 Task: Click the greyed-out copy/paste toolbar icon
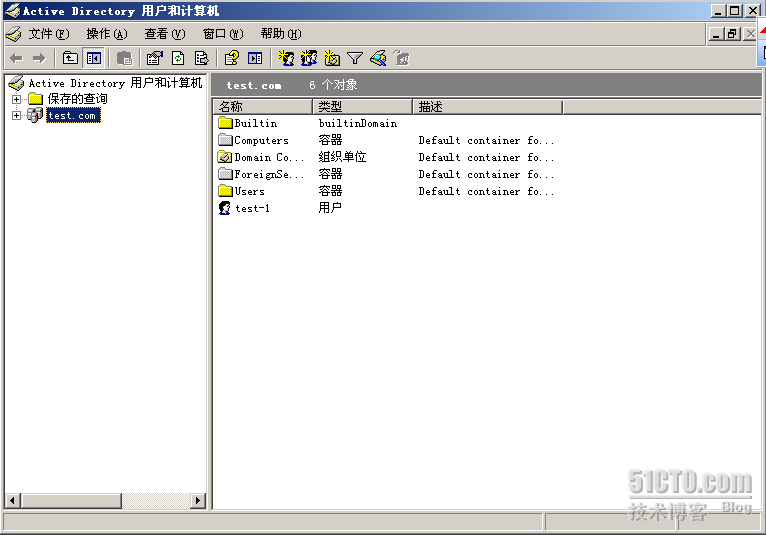[x=125, y=59]
